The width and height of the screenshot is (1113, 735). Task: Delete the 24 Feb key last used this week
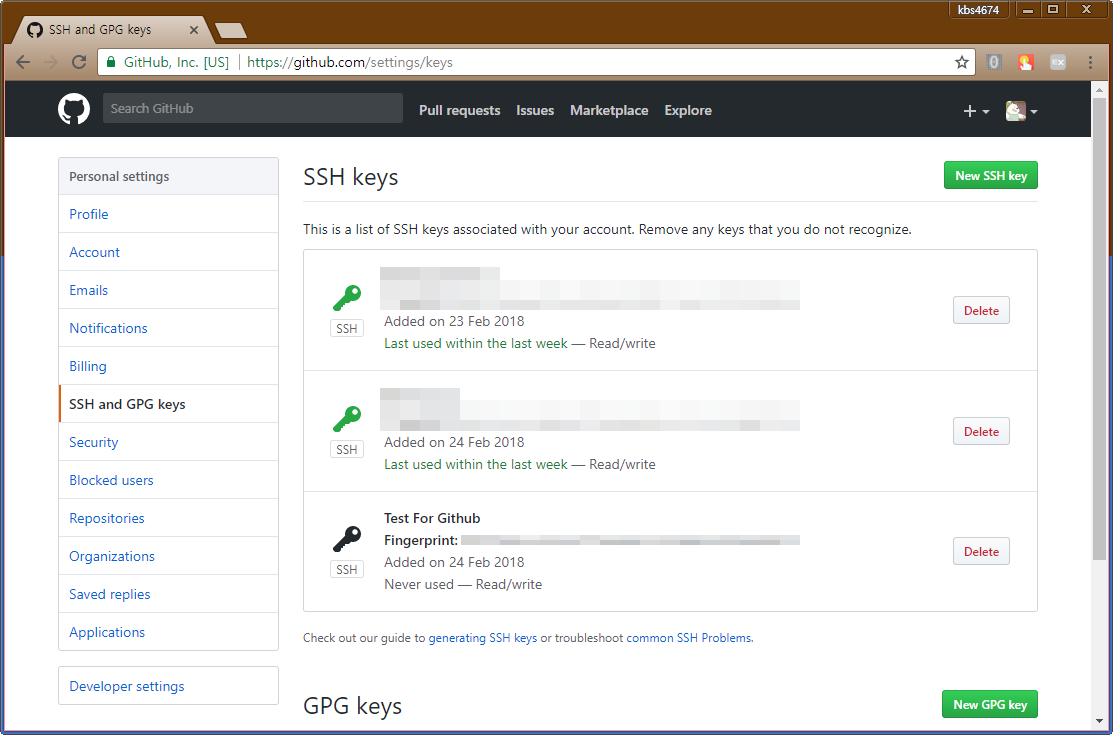tap(981, 431)
